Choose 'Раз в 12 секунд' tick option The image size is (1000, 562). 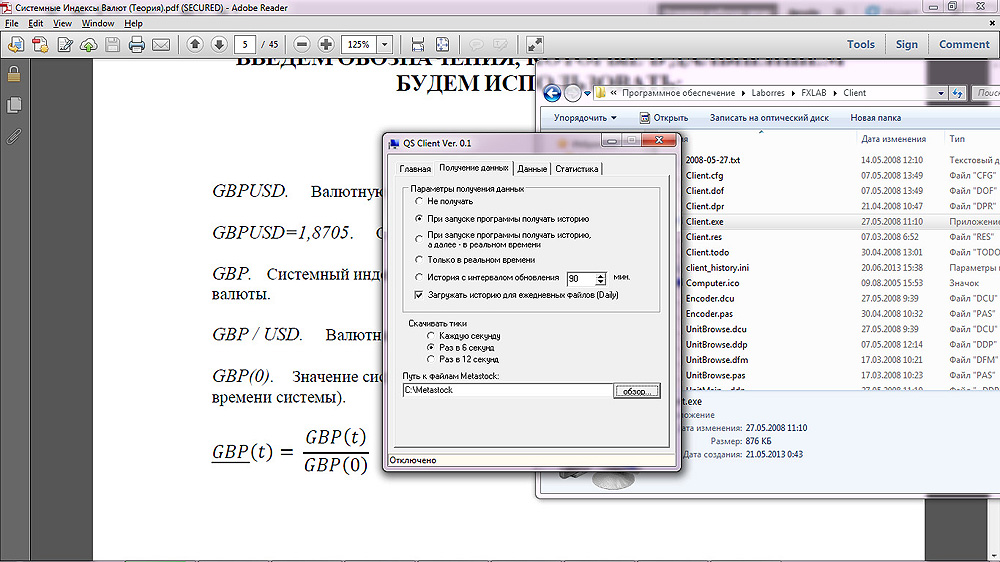coord(431,358)
